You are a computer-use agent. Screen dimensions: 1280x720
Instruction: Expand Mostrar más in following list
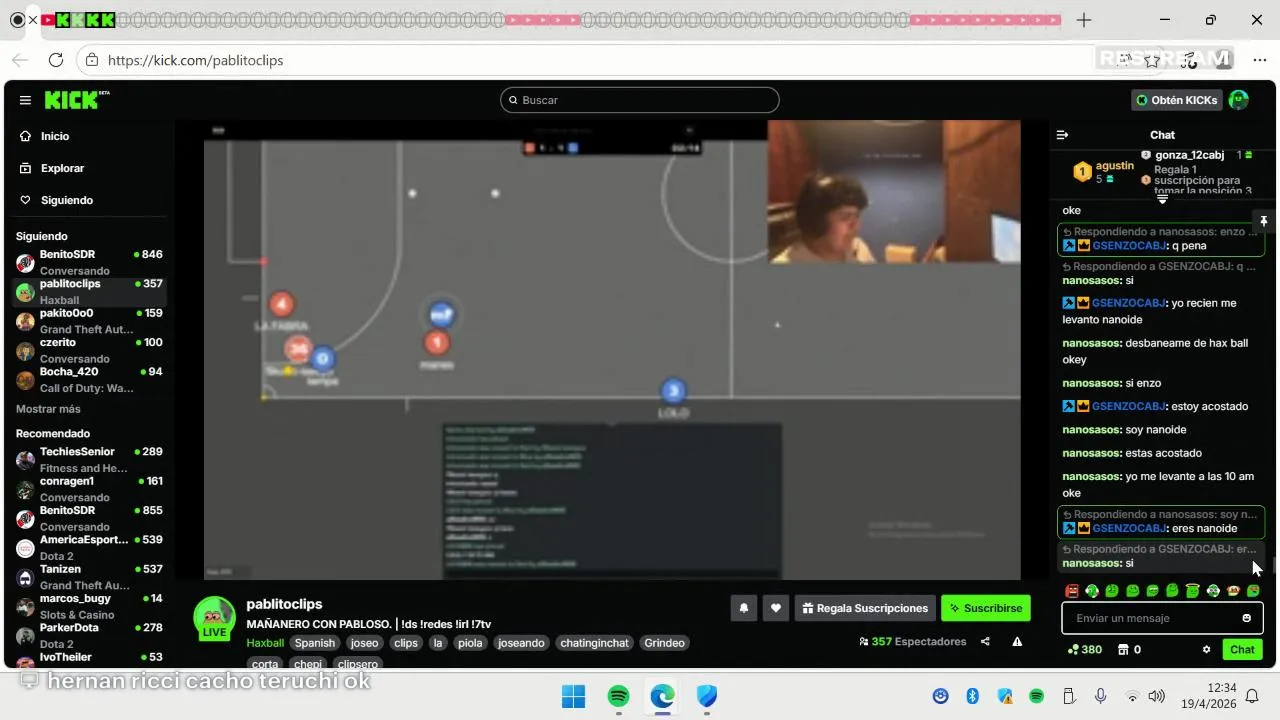click(48, 409)
